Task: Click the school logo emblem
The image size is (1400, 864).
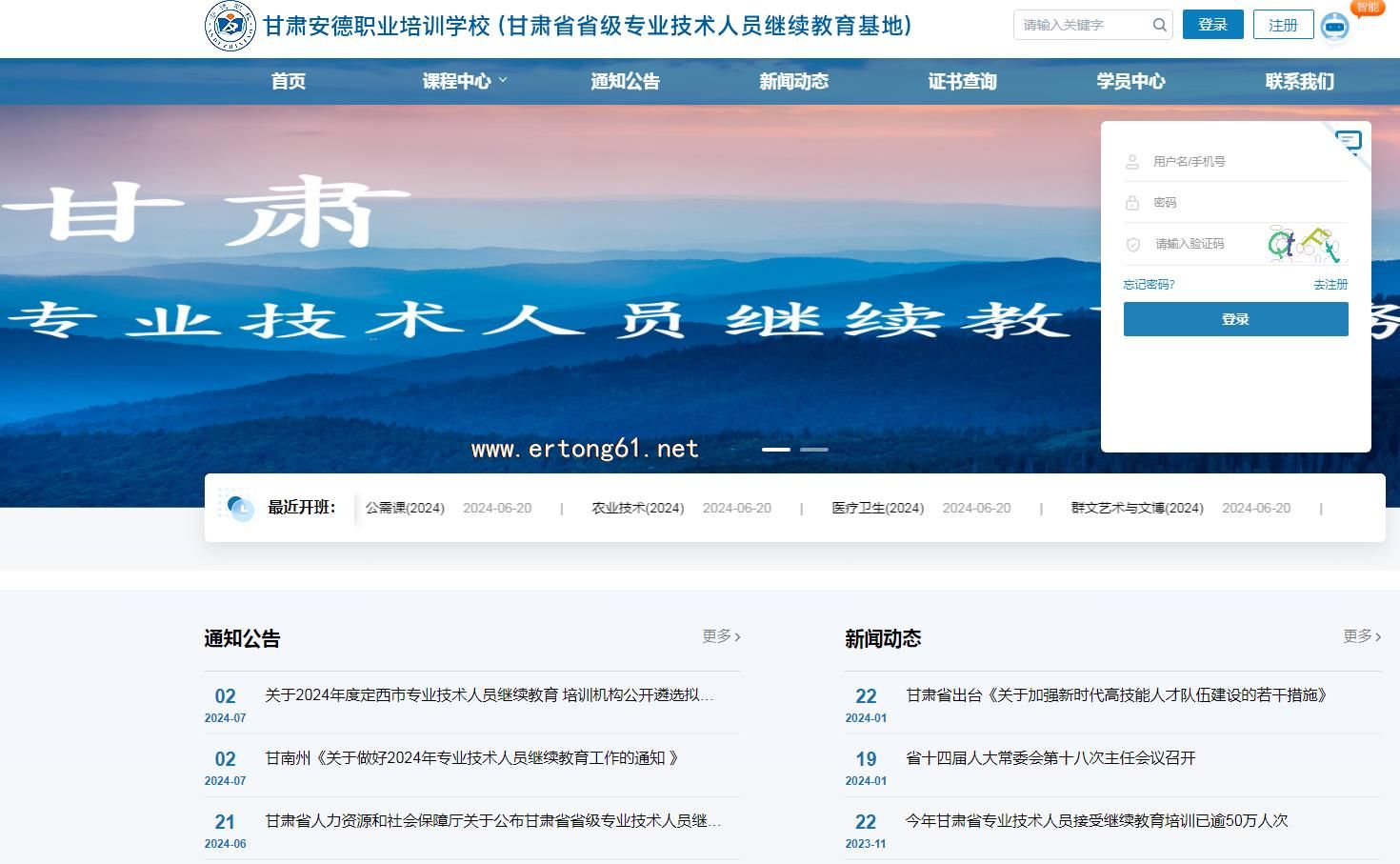Action: tap(230, 26)
